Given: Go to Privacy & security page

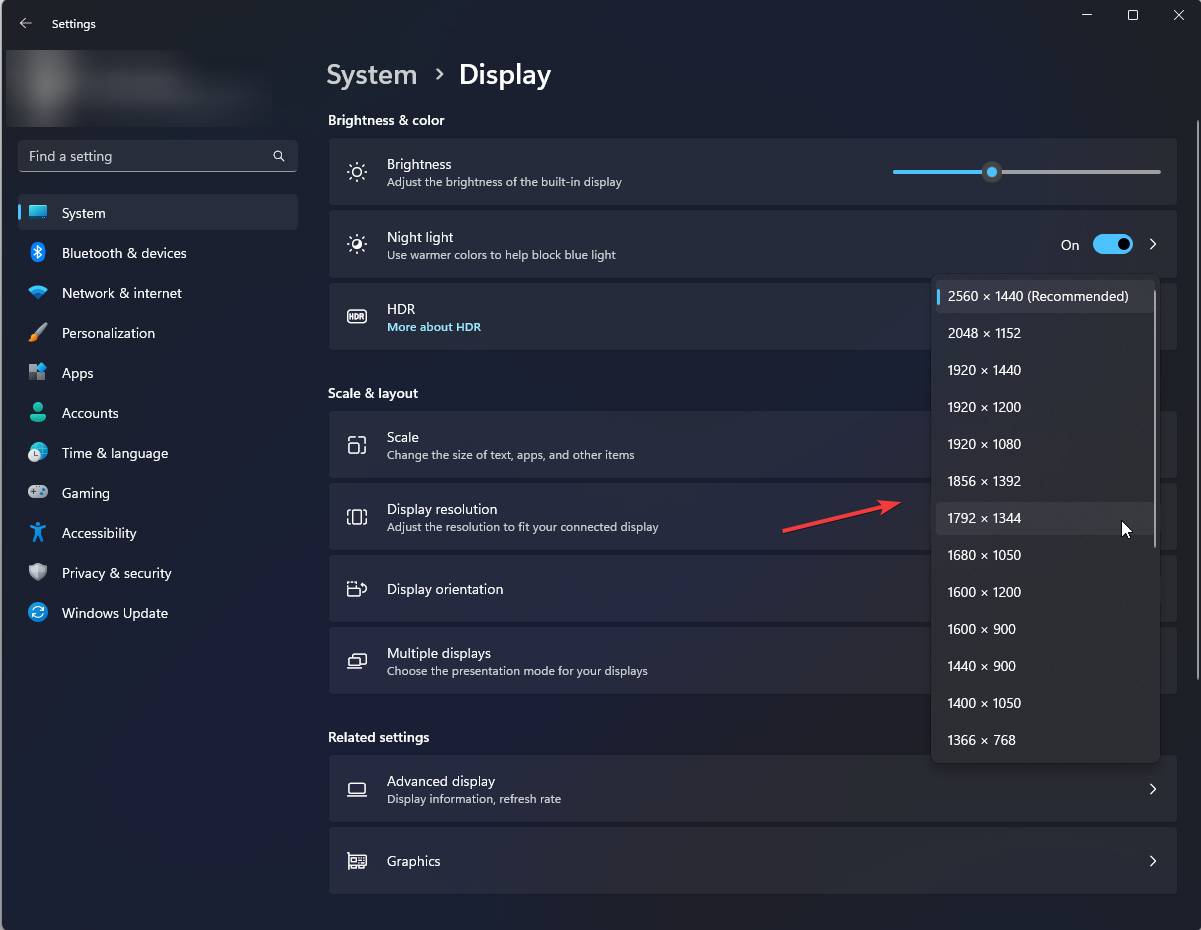Looking at the screenshot, I should point(158,573).
